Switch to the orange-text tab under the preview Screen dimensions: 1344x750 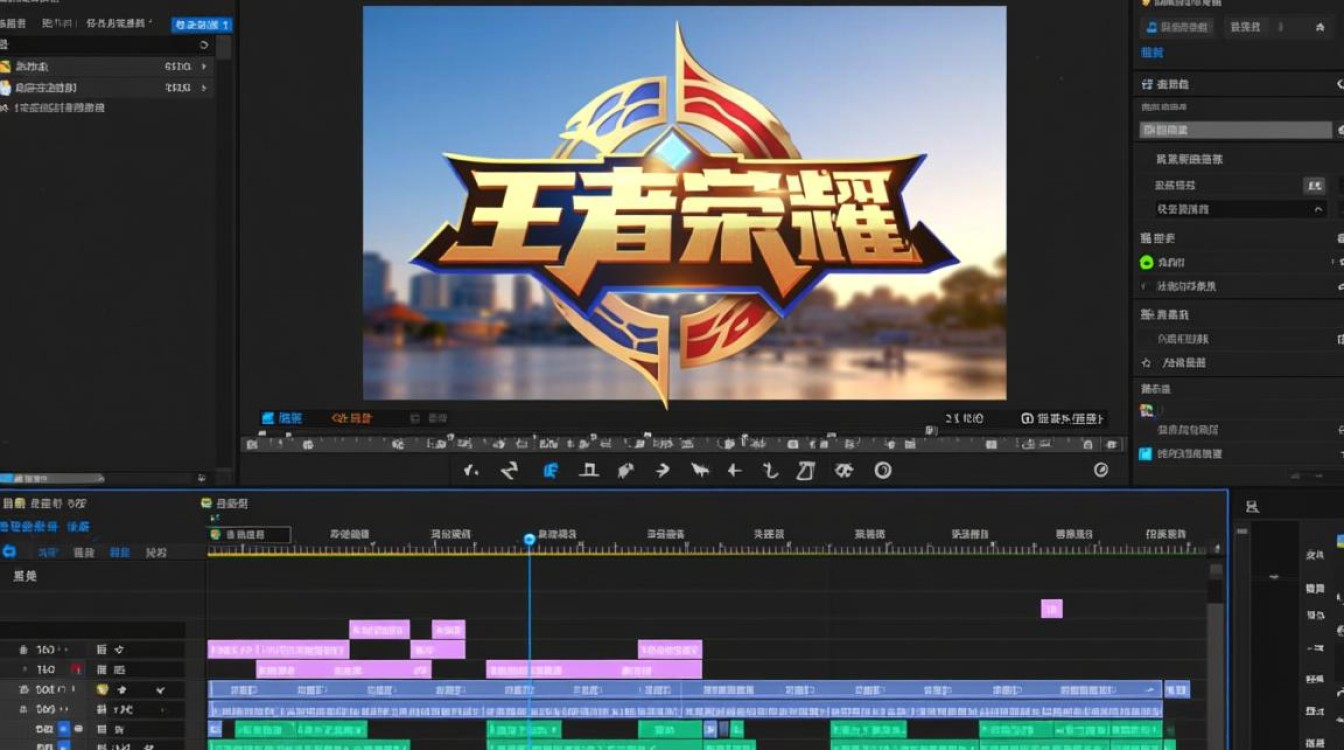pos(352,418)
